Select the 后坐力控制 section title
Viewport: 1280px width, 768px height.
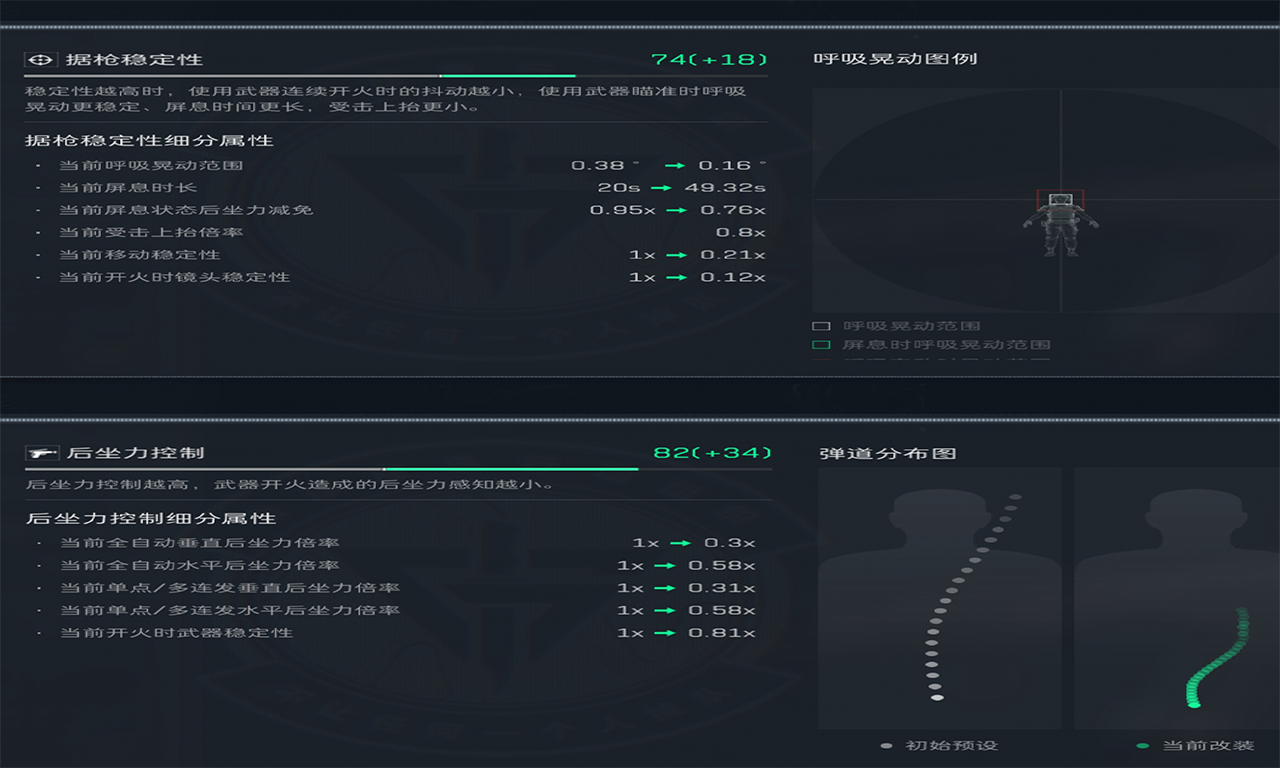tap(136, 453)
